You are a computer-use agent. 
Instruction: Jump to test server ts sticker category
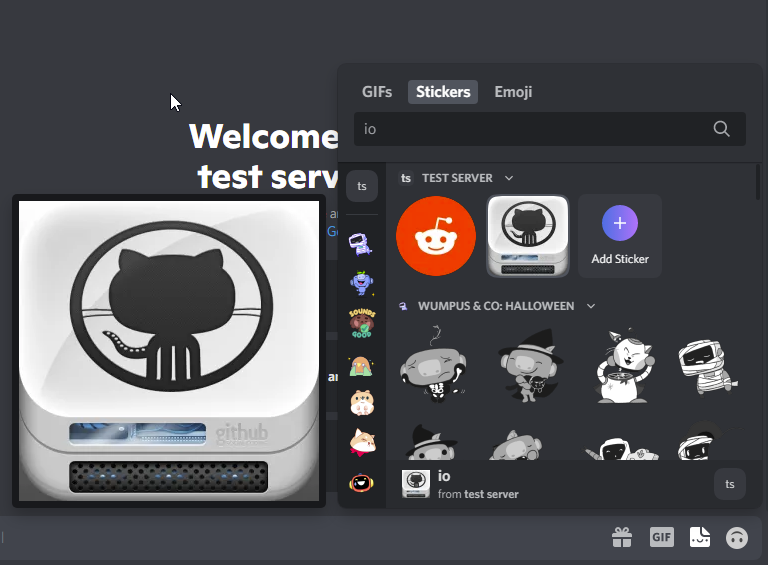362,186
